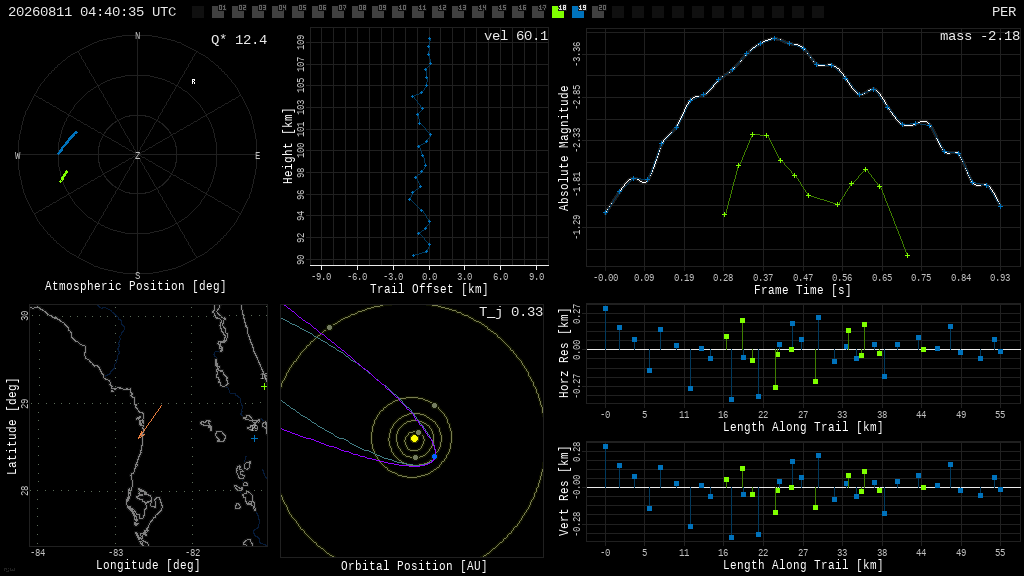Click station indicator 20 in top bar
Screen dimensions: 1024x576
598,12
